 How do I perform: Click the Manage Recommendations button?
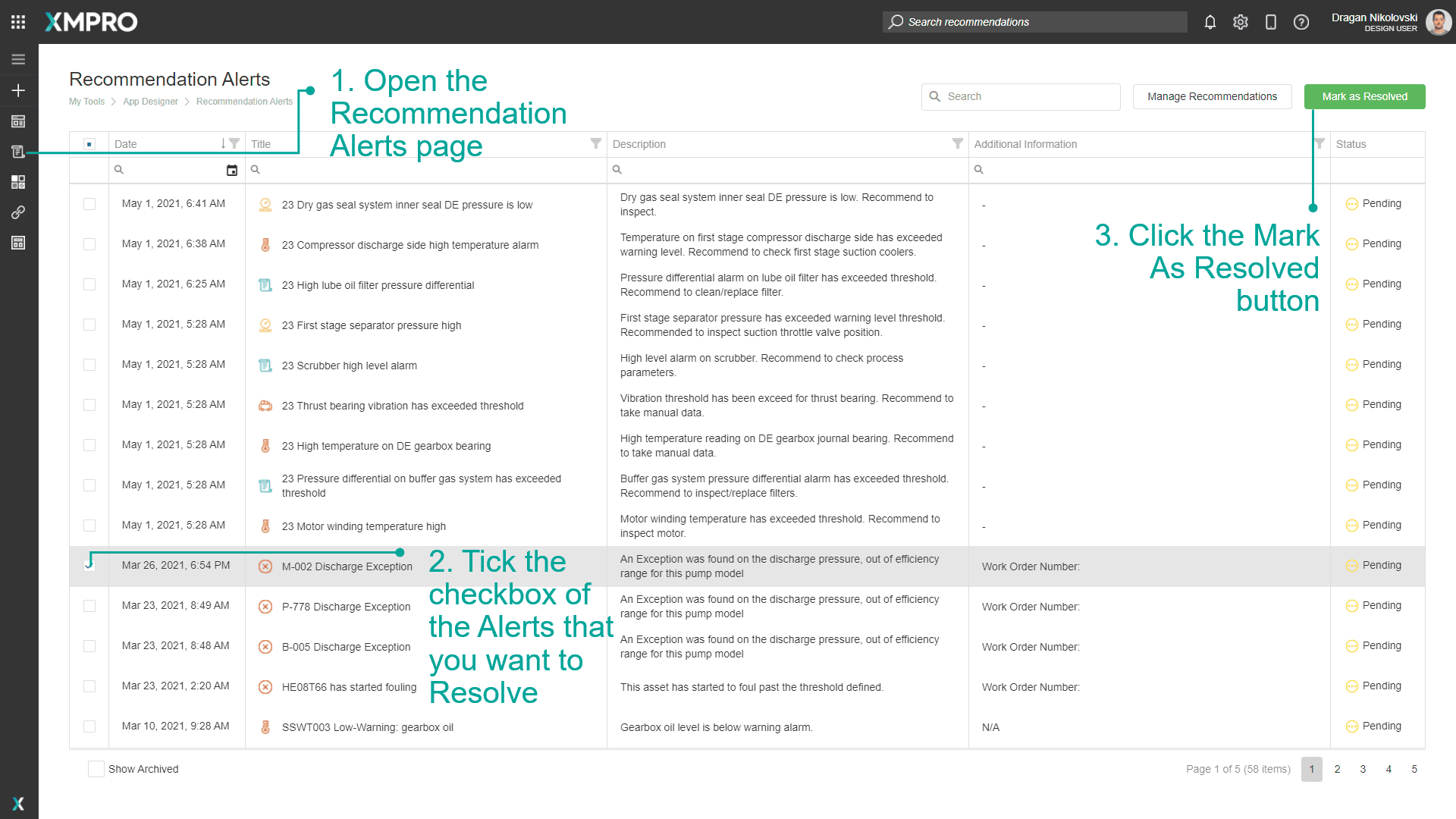pos(1212,96)
